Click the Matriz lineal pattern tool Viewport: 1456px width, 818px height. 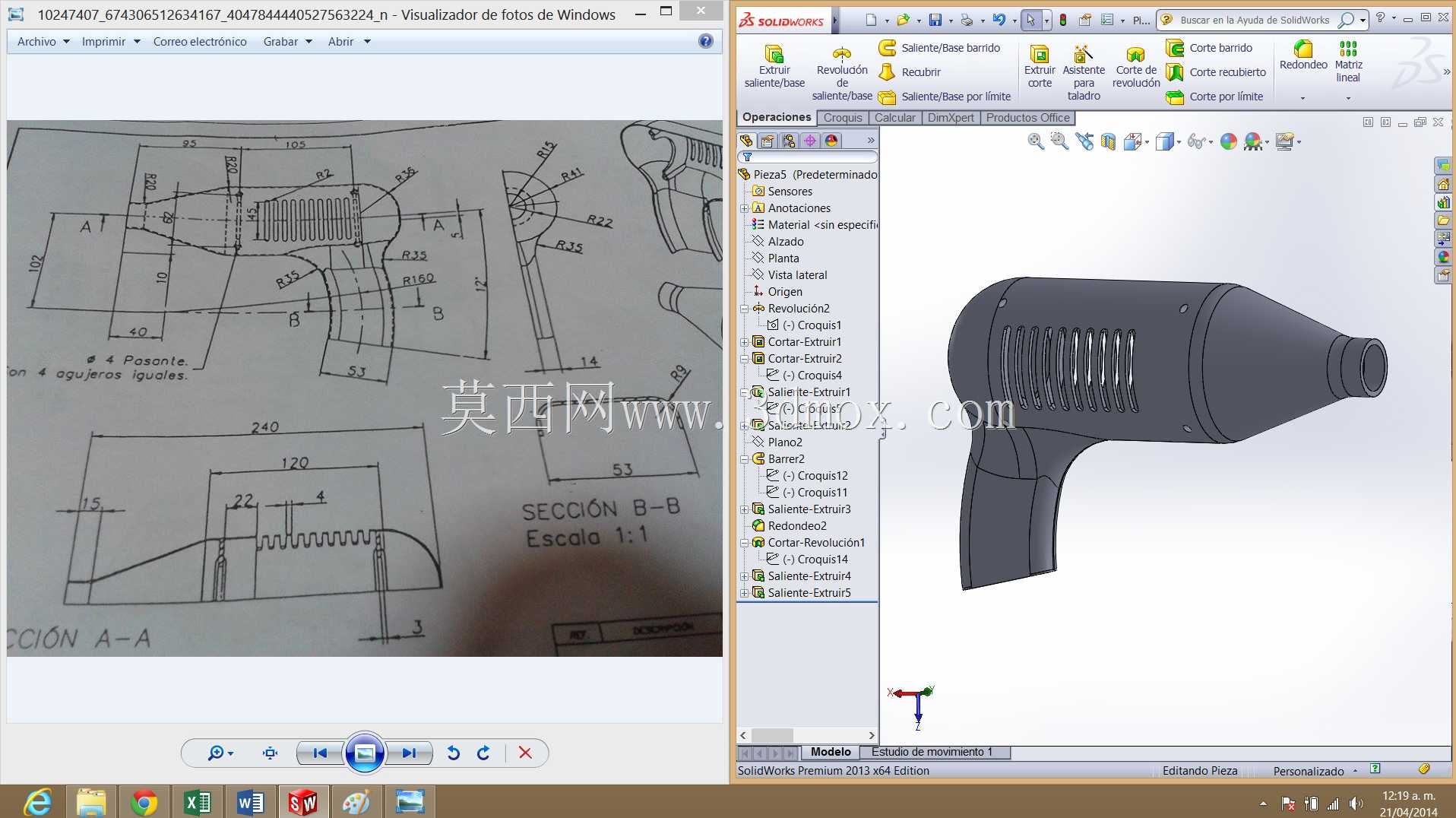[1348, 61]
